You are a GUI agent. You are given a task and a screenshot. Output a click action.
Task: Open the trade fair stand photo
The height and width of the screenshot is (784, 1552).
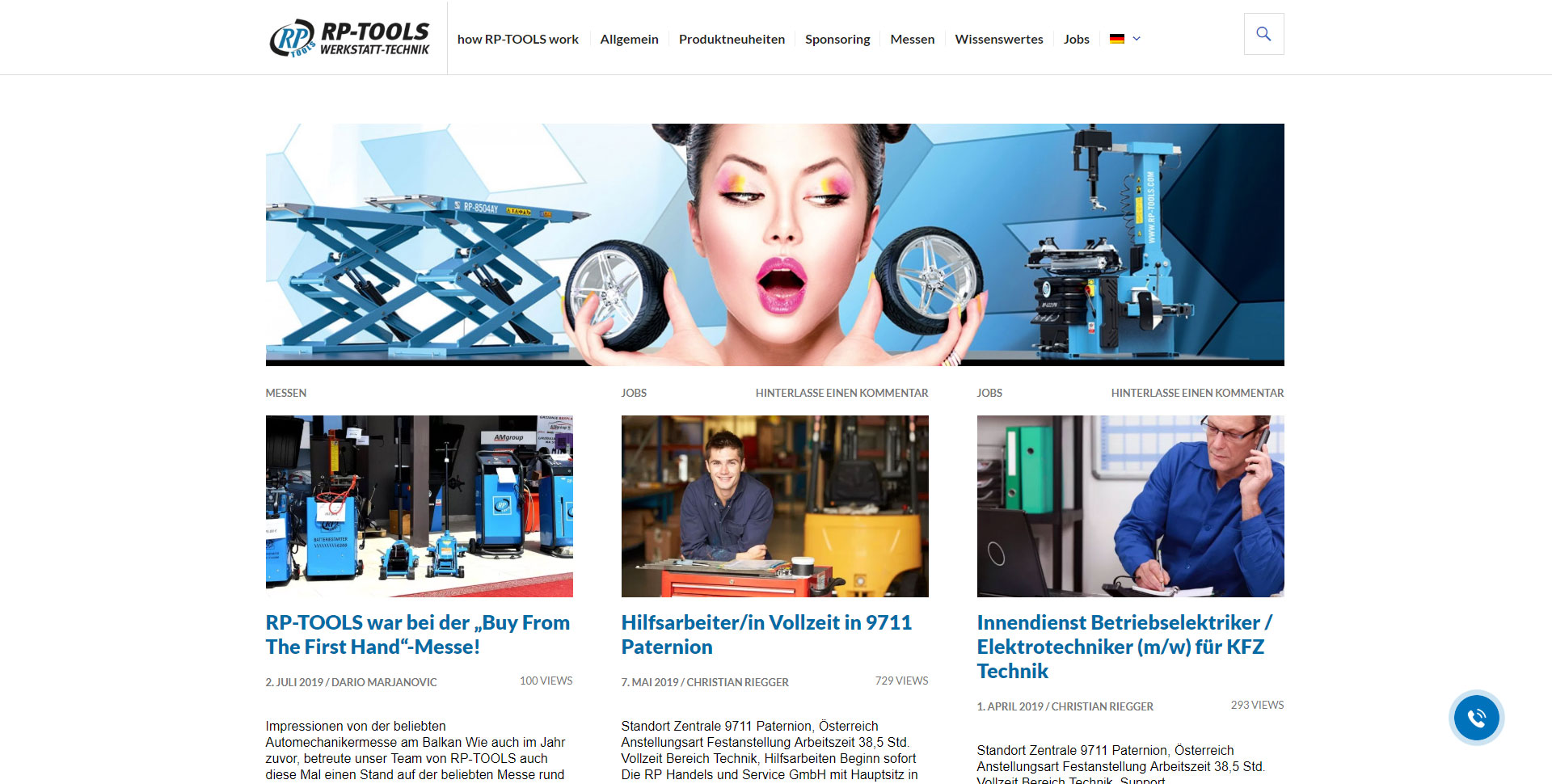[419, 506]
